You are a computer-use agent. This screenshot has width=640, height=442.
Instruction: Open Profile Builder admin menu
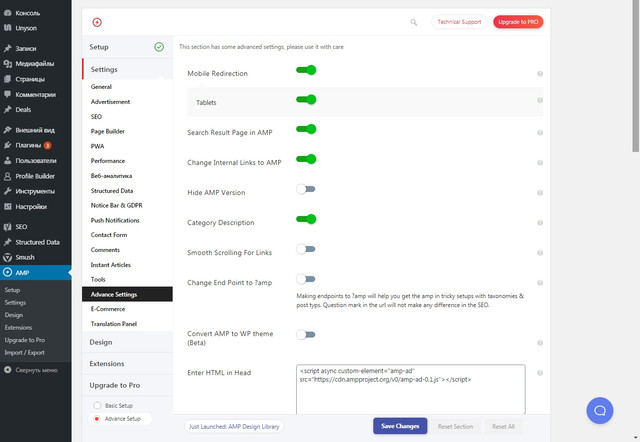coord(36,176)
